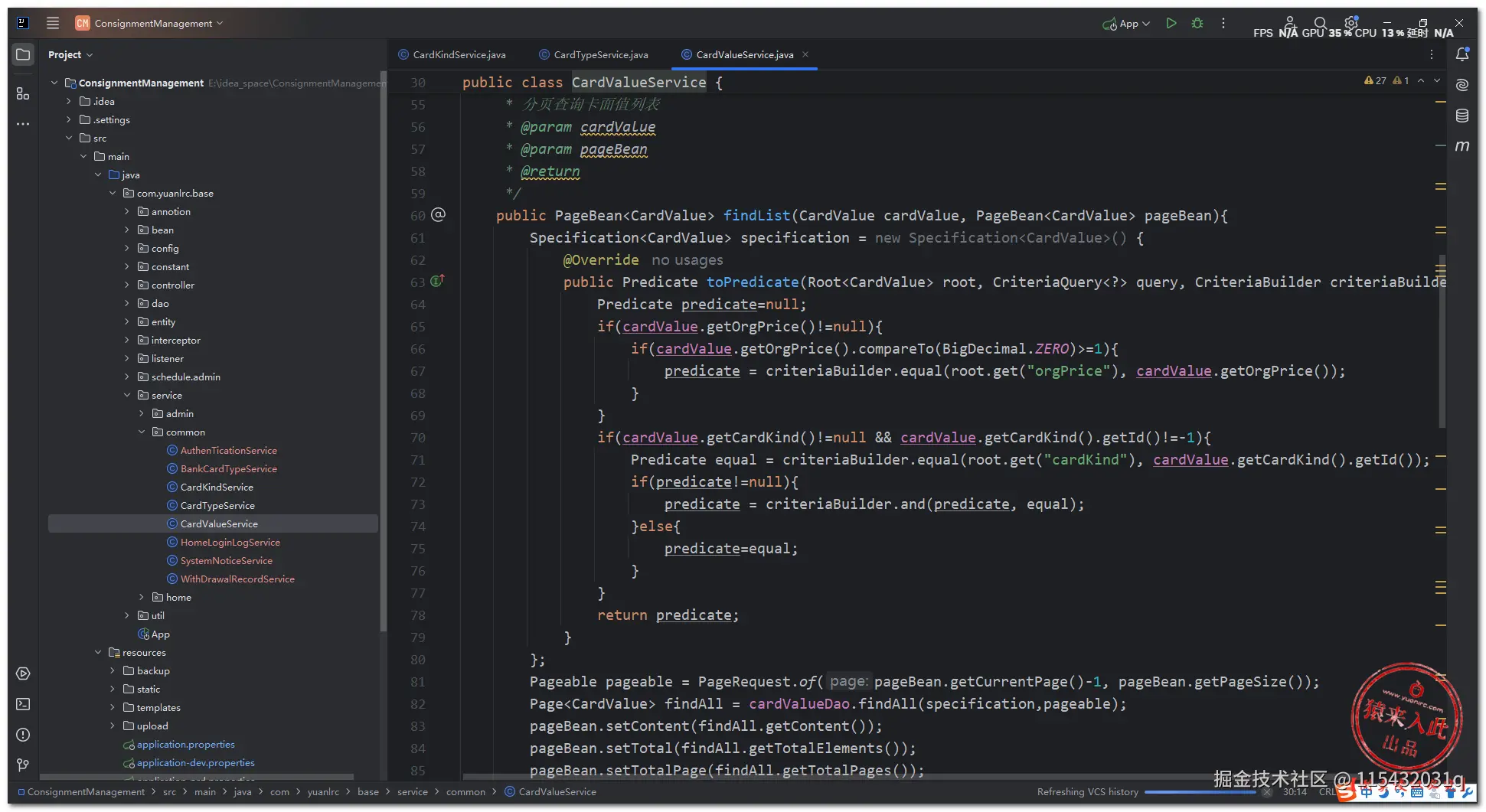Open the Project view dropdown
Screen dimensions: 1486x812
coord(70,54)
